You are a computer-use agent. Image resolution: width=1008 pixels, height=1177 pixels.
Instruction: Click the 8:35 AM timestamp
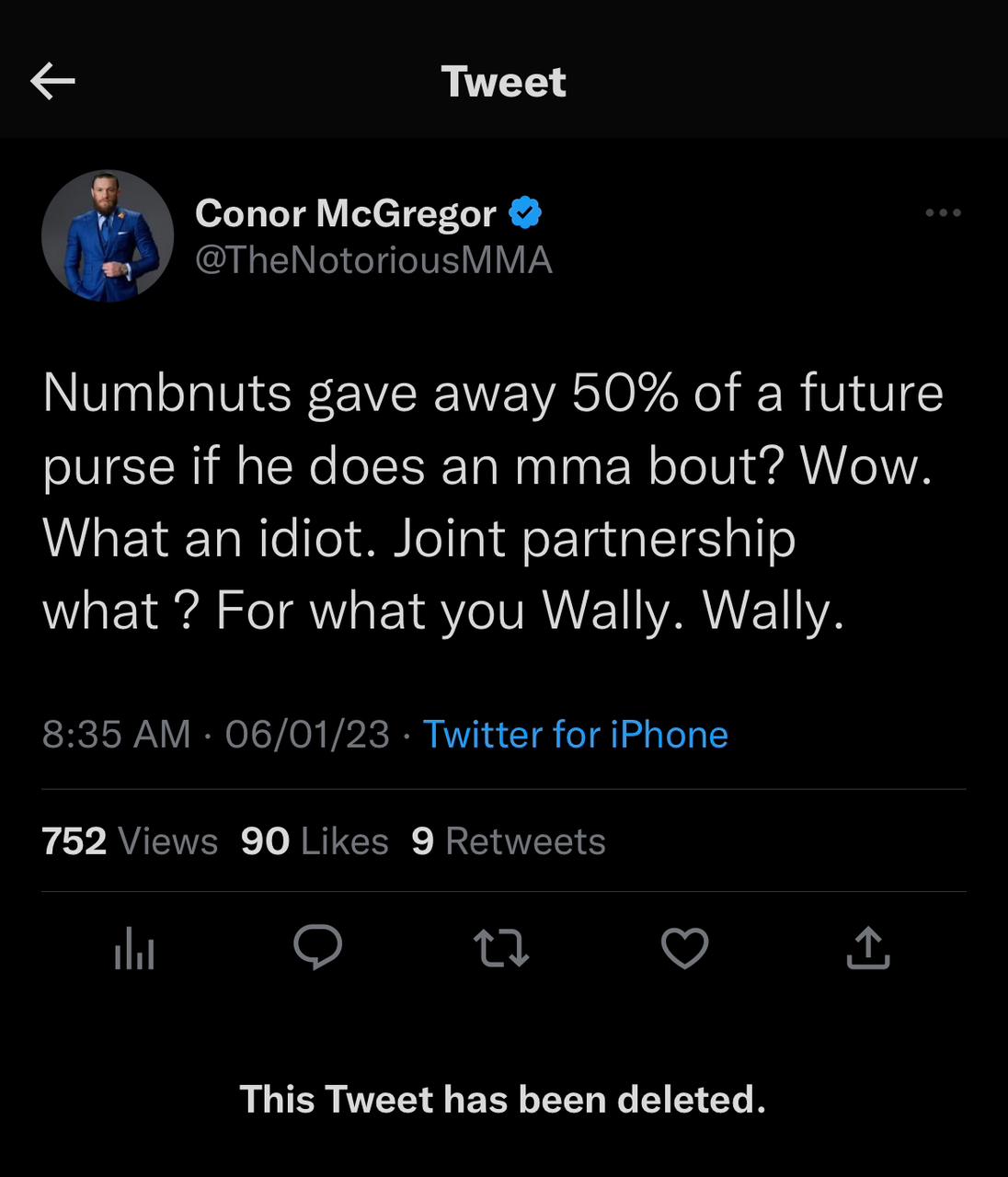pos(117,735)
